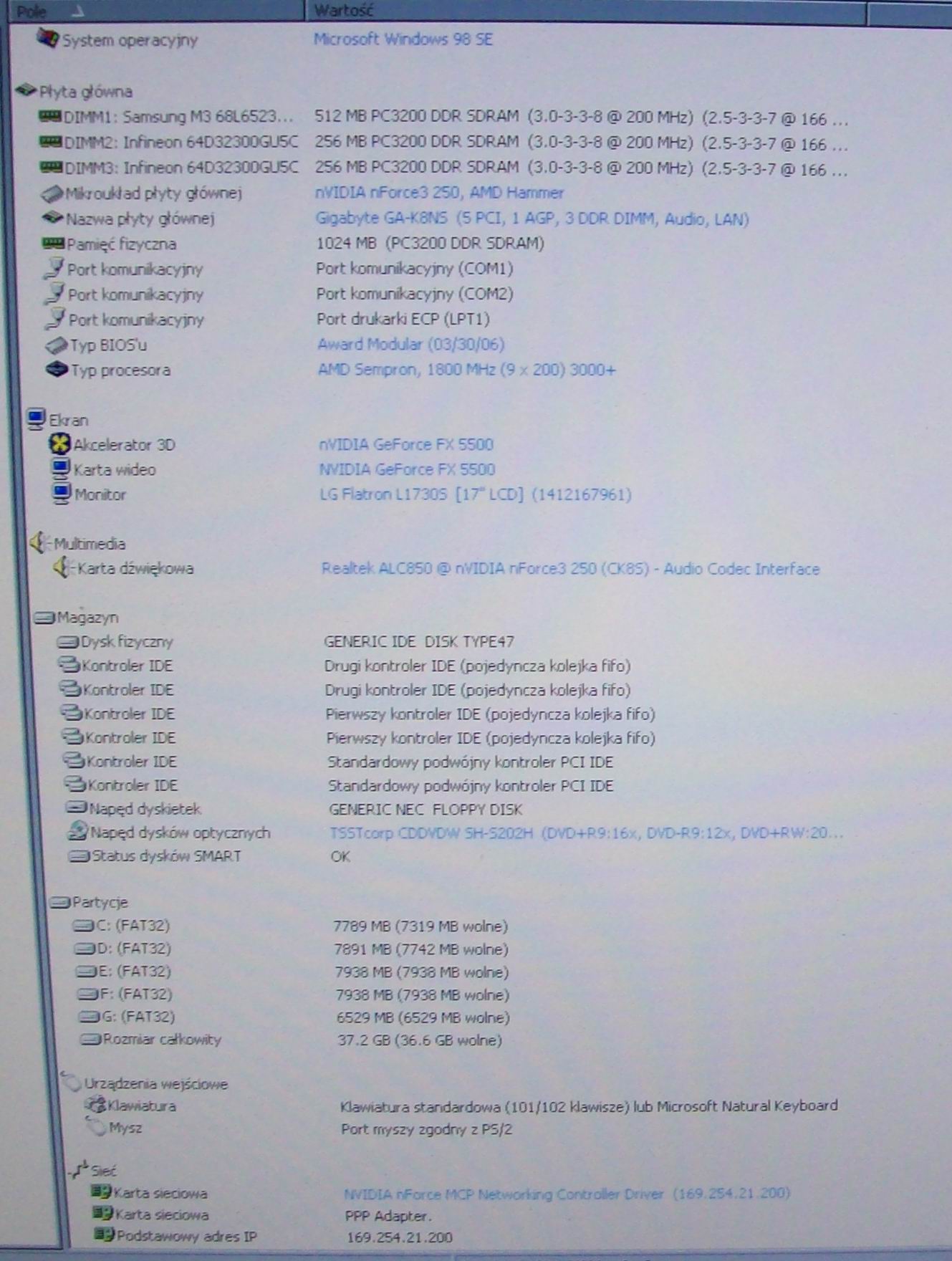Select the DIMM1 Samsung memory icon
This screenshot has height=1261, width=952.
49,115
